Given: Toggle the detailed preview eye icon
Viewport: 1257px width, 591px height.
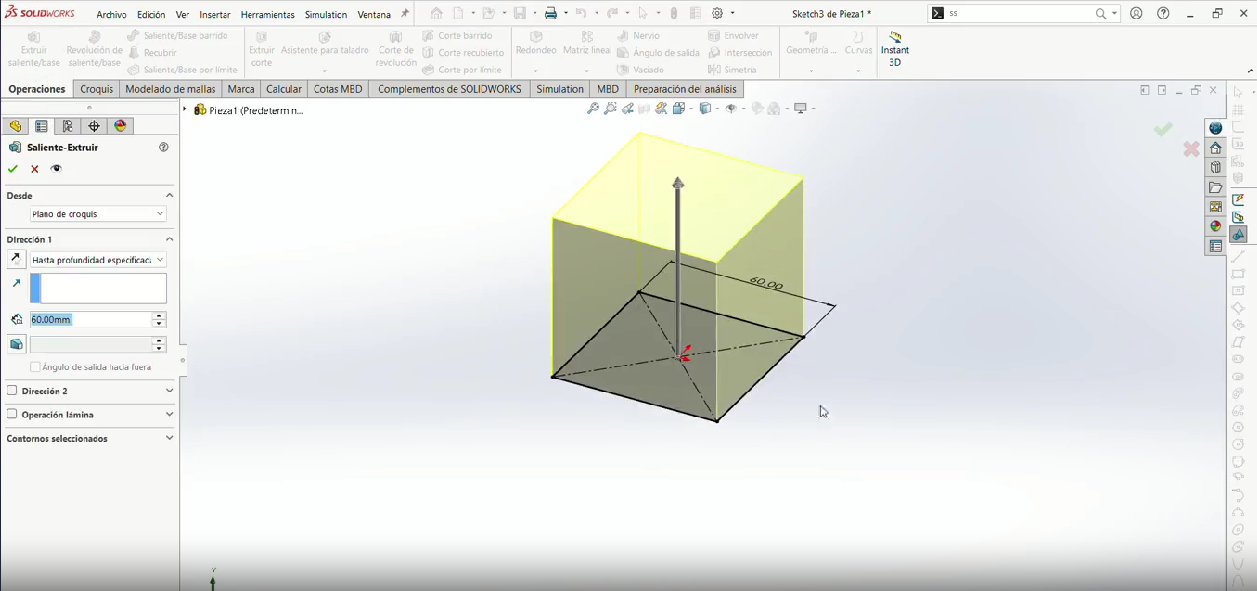Looking at the screenshot, I should 56,169.
